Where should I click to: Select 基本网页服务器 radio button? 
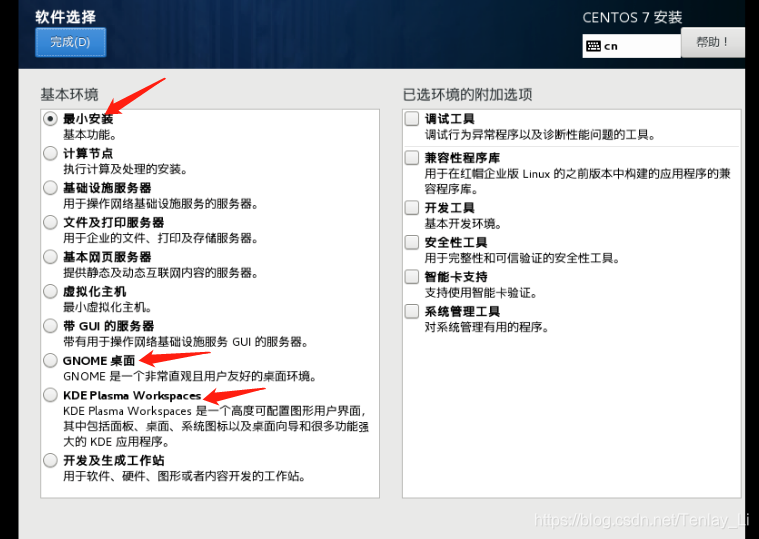[50, 257]
